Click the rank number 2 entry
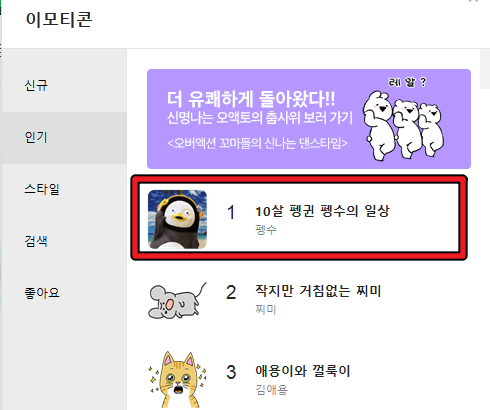This screenshot has height=410, width=490. pyautogui.click(x=231, y=292)
